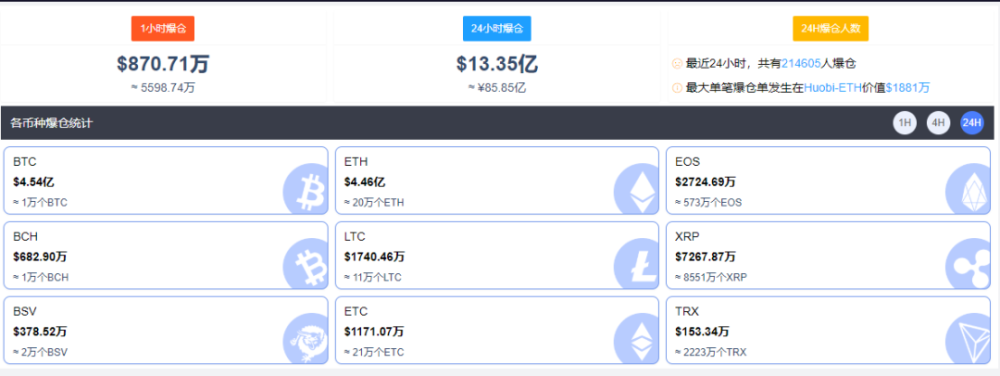Screen dimensions: 1000x376
Task: Open the XRP $7267.87万 liquidation card
Action: click(828, 255)
